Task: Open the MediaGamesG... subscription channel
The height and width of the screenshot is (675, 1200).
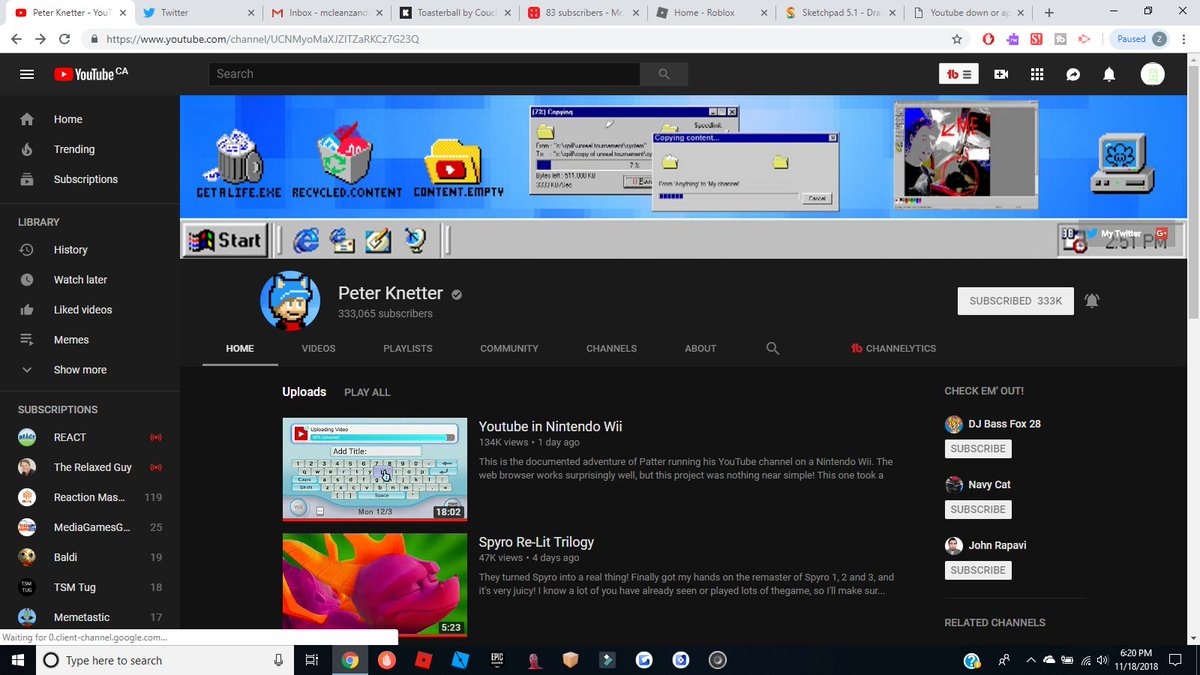Action: 90,527
